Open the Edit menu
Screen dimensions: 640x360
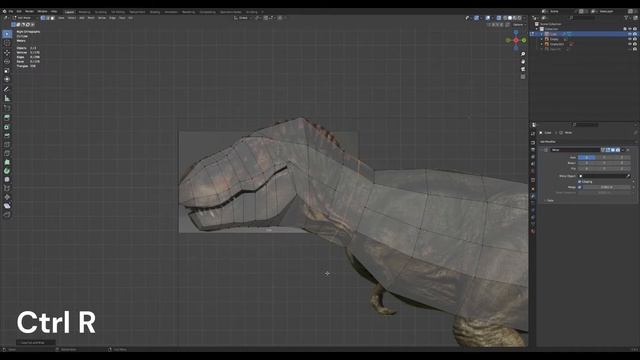[19, 11]
